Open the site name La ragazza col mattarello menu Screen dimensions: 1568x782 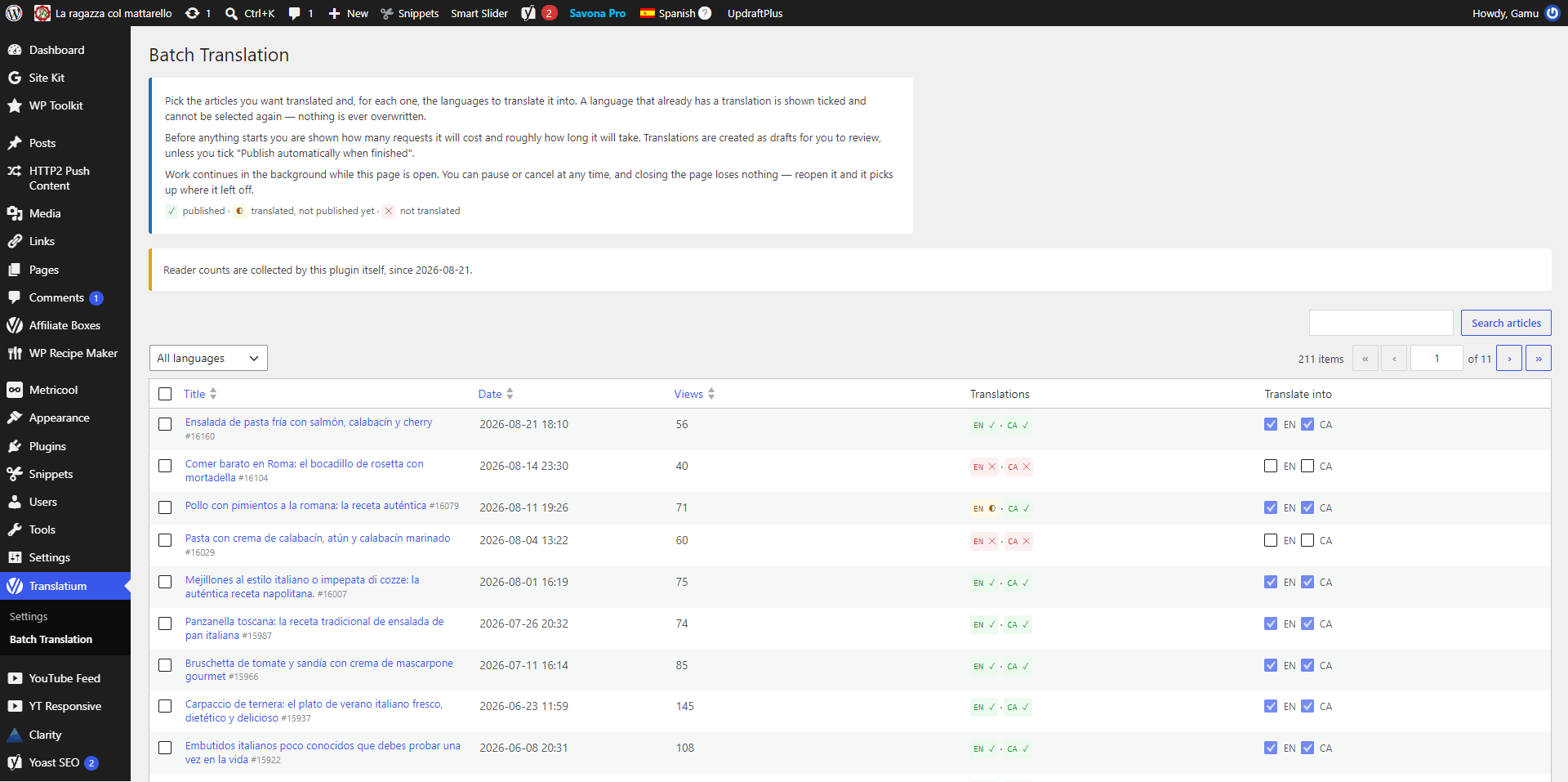point(104,13)
